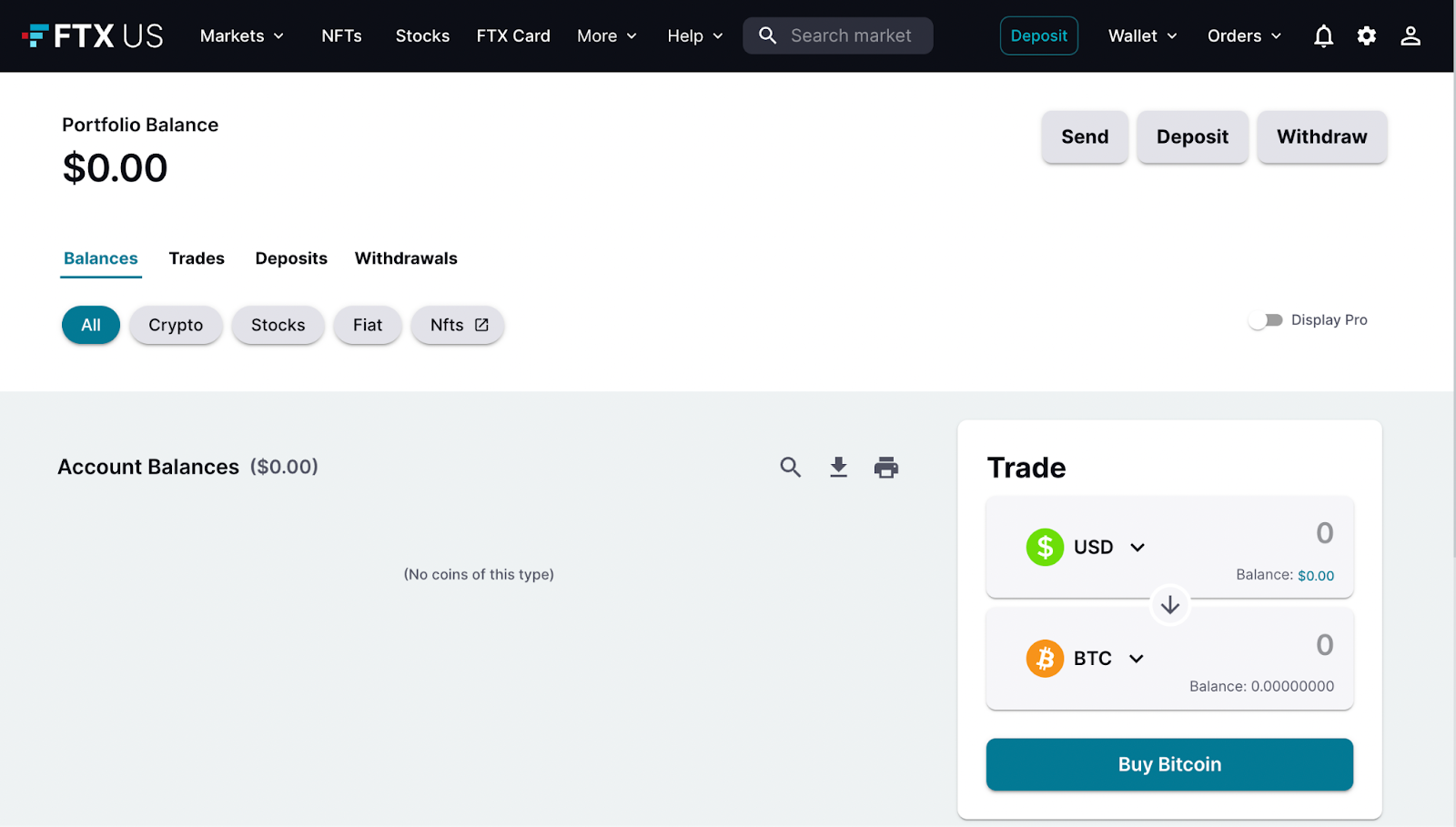Viewport: 1456px width, 827px height.
Task: Toggle the Display Pro switch
Action: pos(1265,320)
